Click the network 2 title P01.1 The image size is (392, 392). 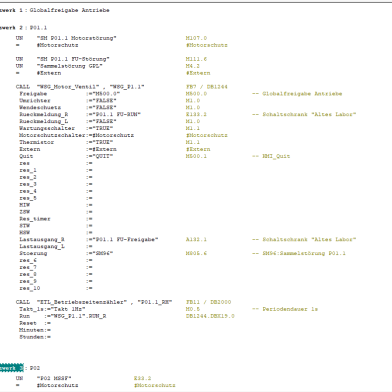click(x=38, y=28)
